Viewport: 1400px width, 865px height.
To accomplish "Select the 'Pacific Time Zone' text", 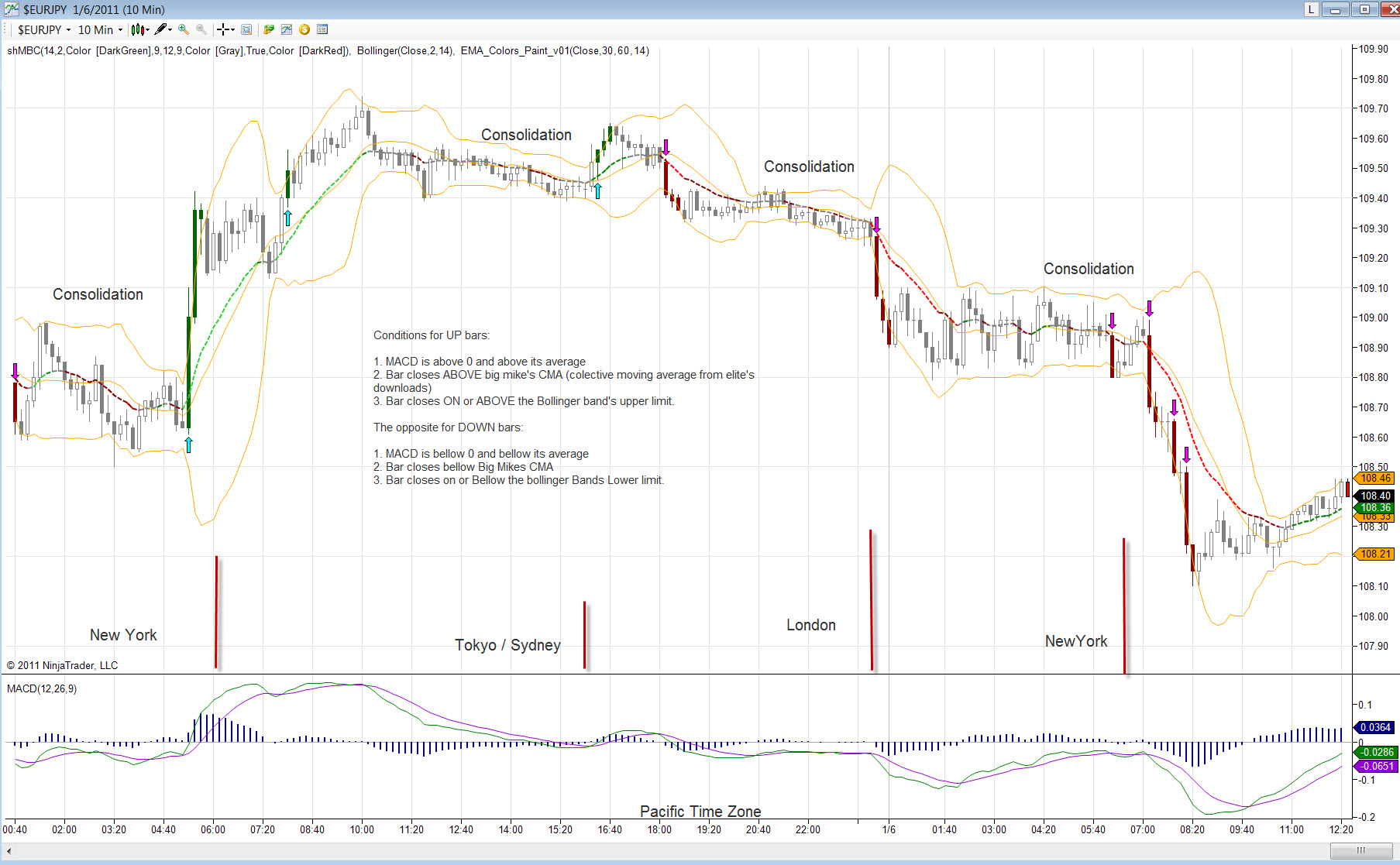I will (x=700, y=811).
